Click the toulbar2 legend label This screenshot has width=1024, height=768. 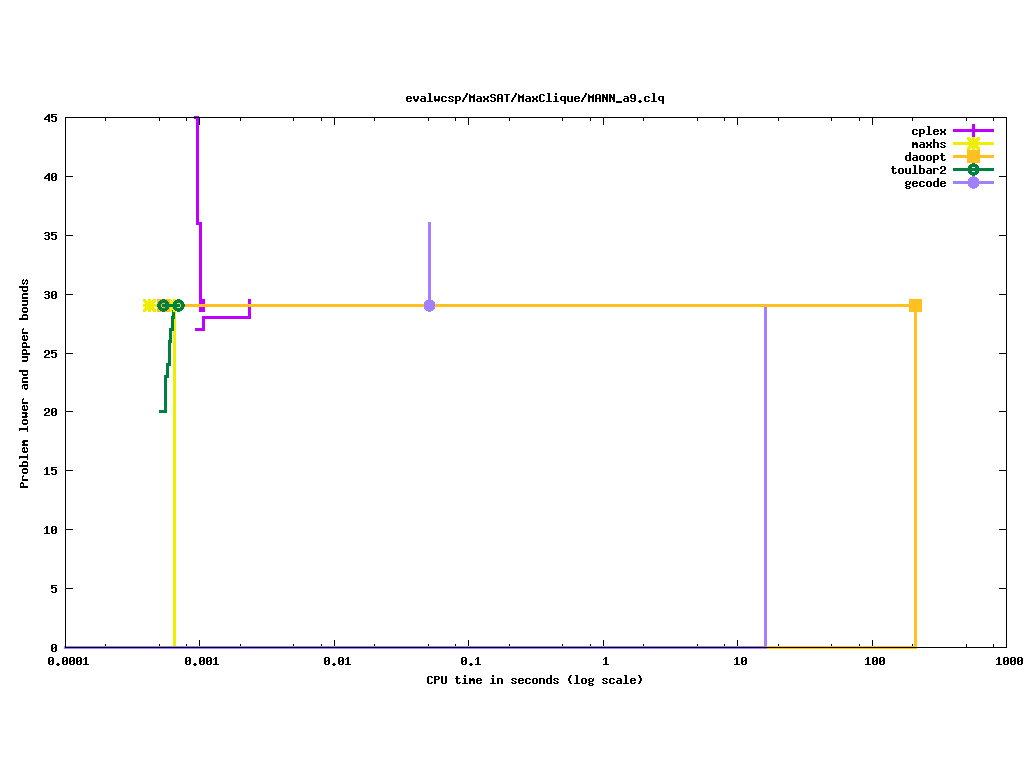point(918,170)
